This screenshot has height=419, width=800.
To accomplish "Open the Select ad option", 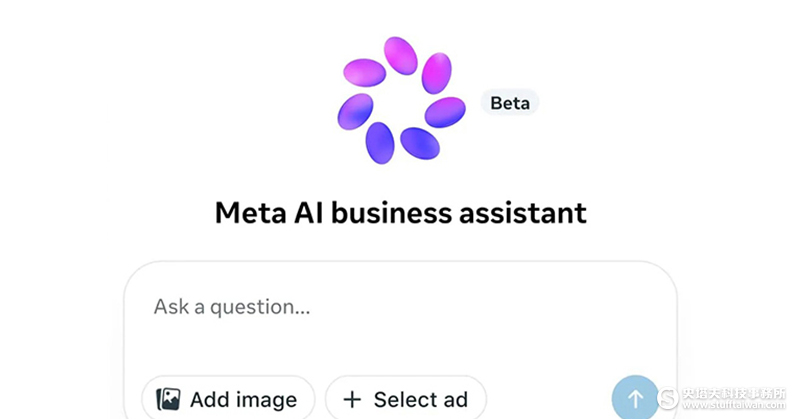I will (406, 400).
